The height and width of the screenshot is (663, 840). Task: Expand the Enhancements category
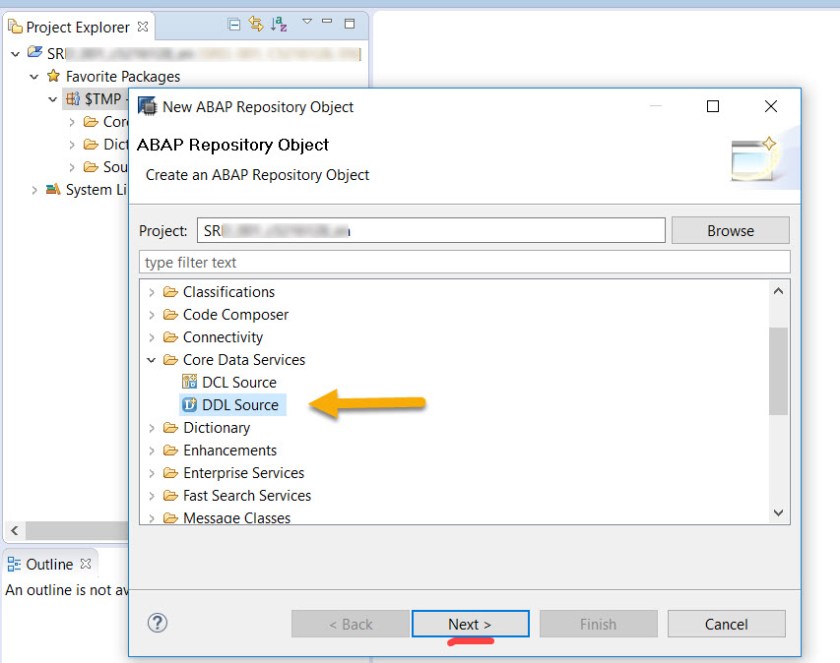(151, 450)
